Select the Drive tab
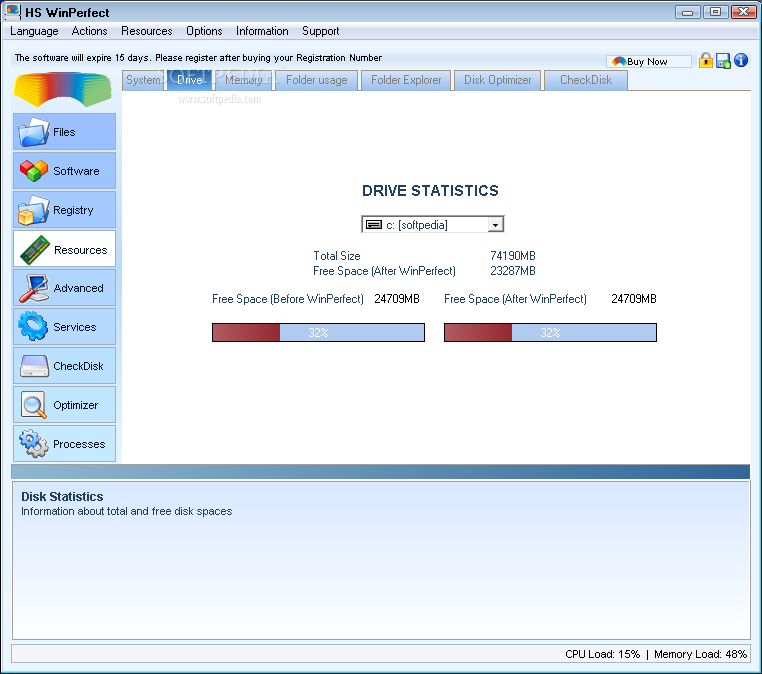 [190, 80]
